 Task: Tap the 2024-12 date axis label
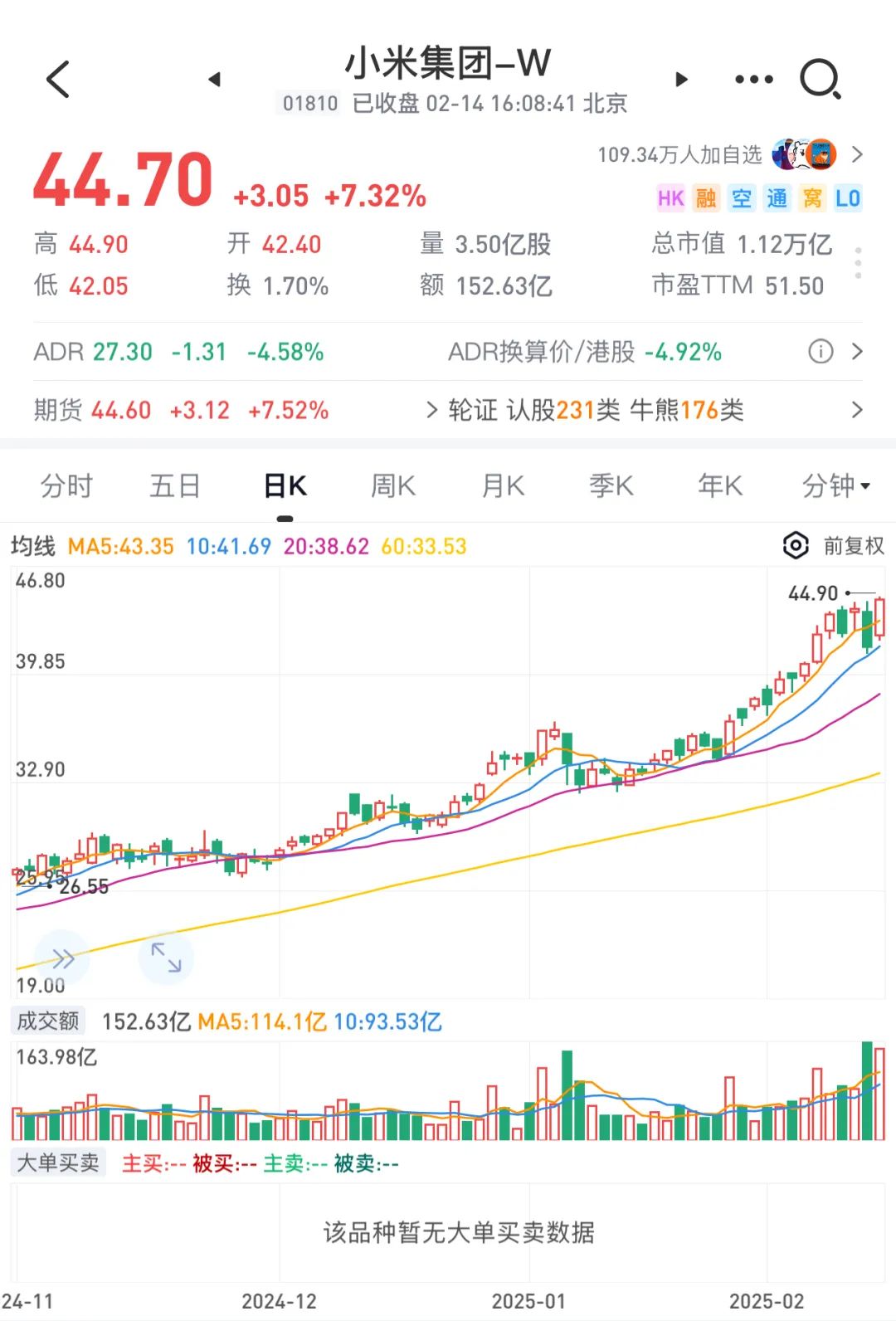tap(279, 1301)
